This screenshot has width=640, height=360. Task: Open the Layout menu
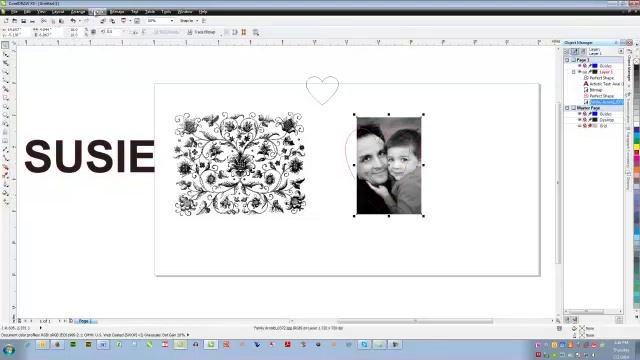[58, 12]
